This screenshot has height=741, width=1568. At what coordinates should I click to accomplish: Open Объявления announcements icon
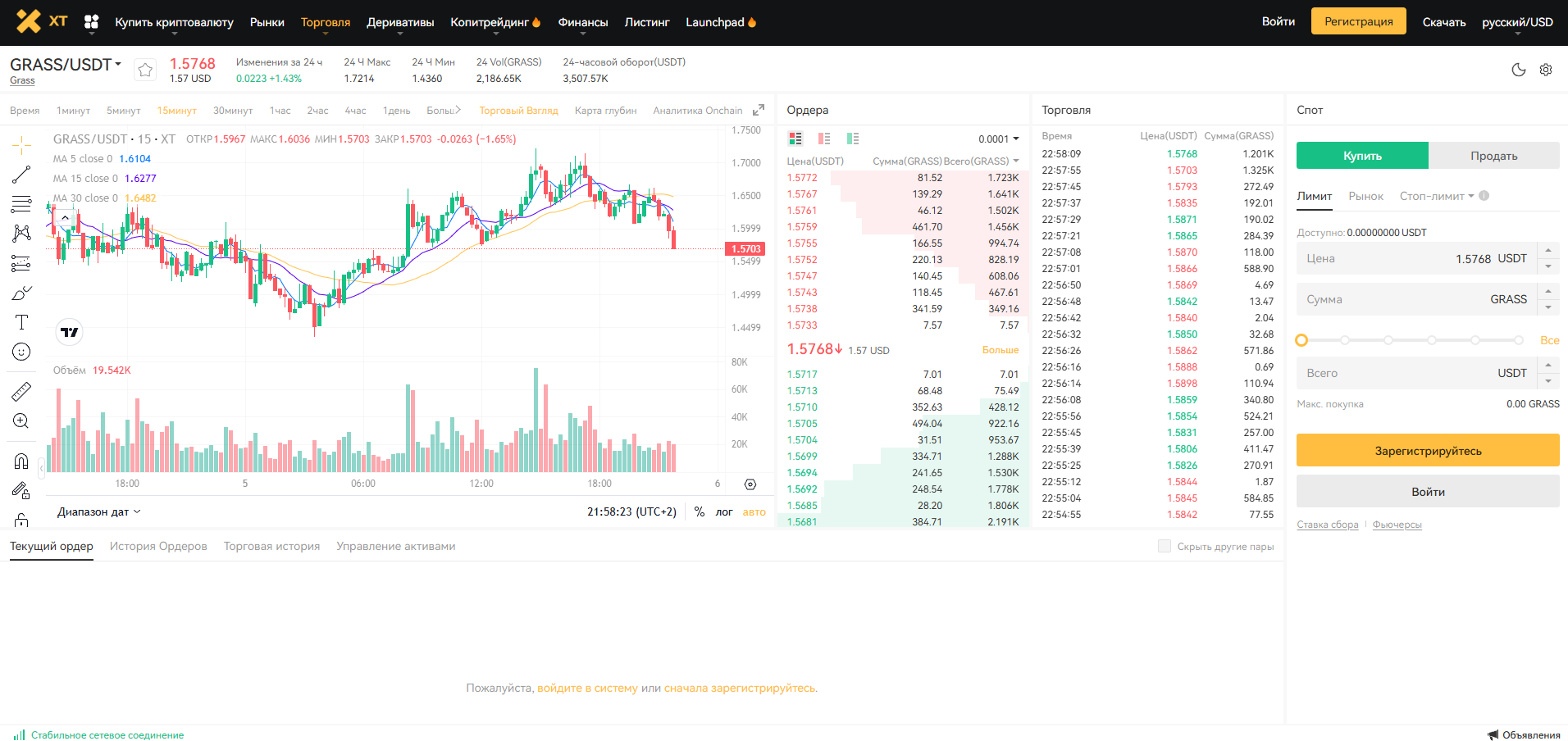(x=1493, y=735)
